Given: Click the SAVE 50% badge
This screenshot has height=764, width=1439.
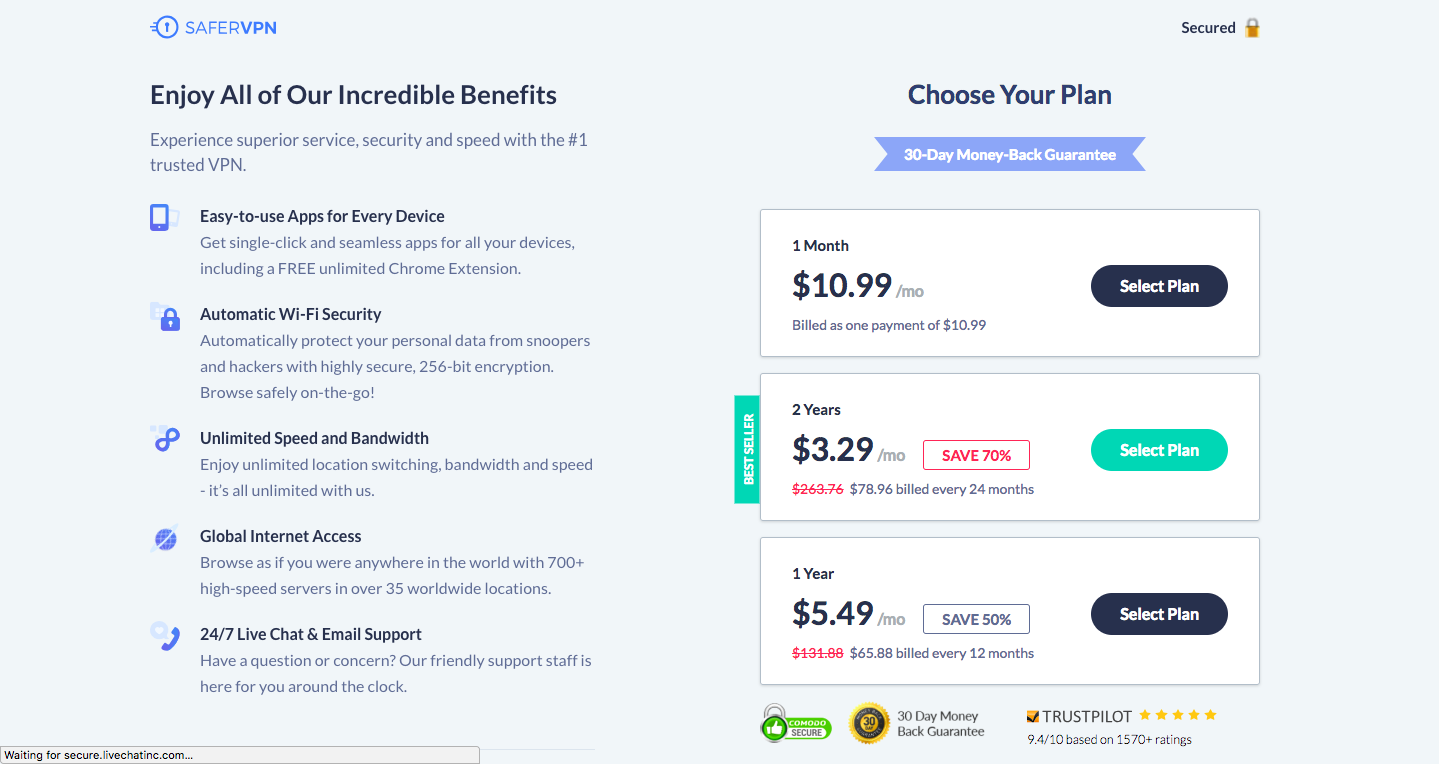Looking at the screenshot, I should (x=976, y=619).
